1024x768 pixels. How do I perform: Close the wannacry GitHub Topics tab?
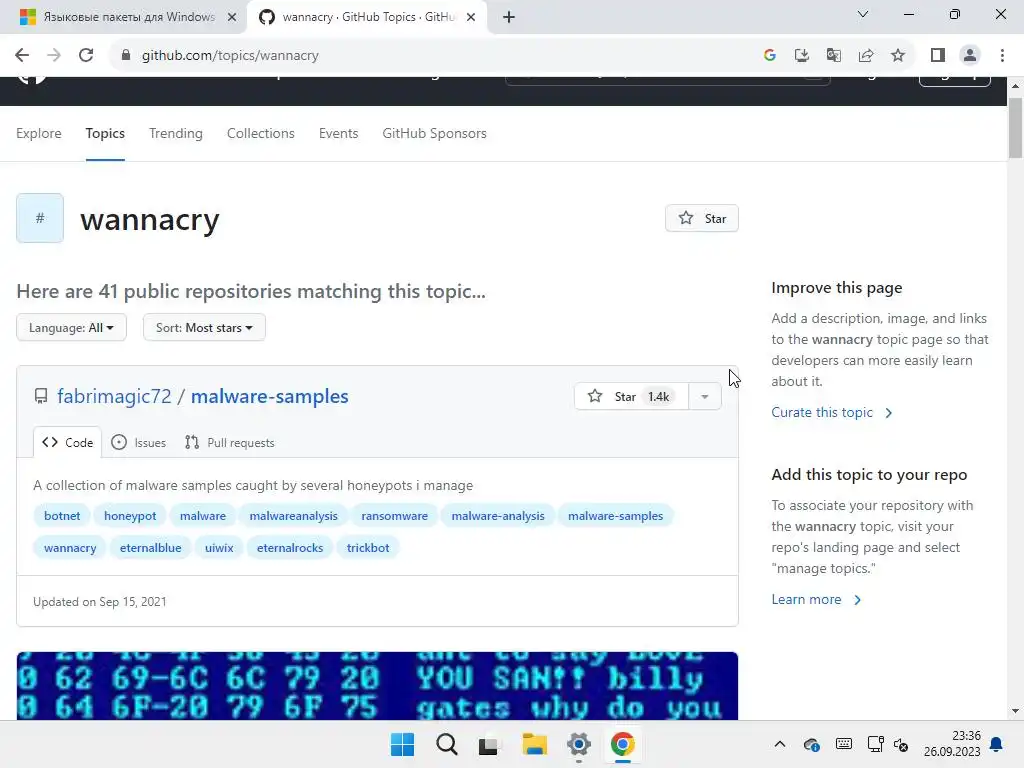471,17
